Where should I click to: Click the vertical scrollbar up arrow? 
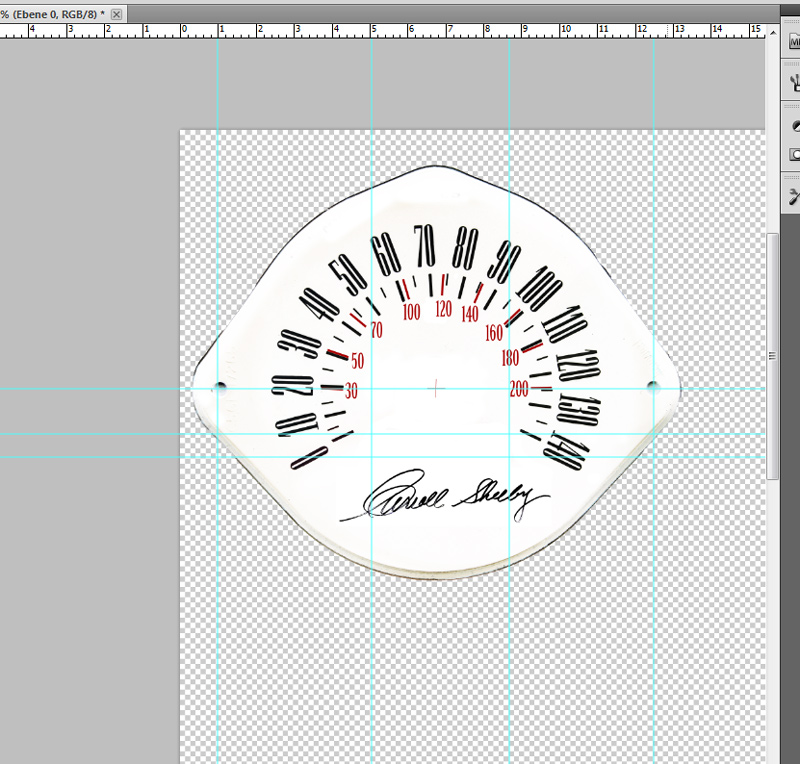[772, 33]
